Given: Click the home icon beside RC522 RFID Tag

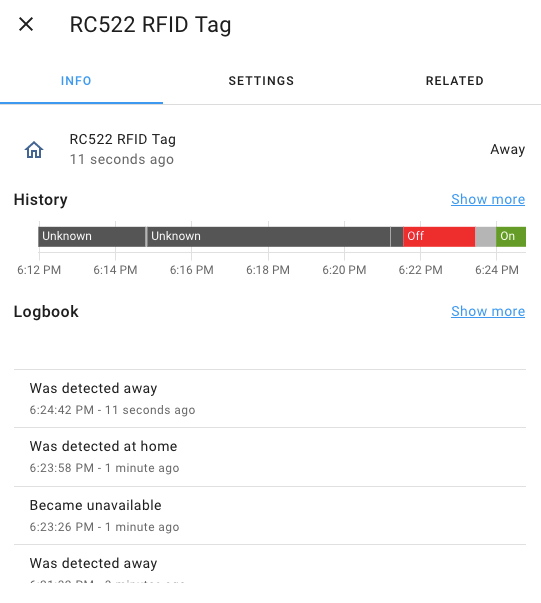Looking at the screenshot, I should (34, 150).
